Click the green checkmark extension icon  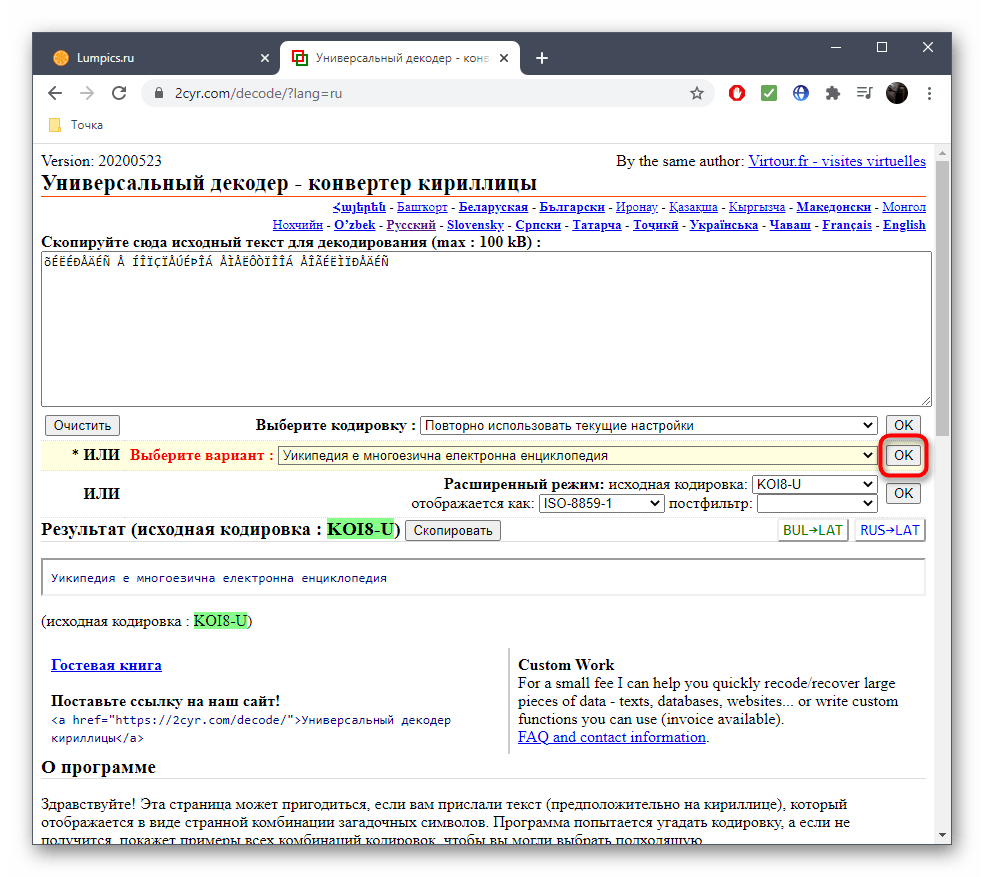point(769,94)
